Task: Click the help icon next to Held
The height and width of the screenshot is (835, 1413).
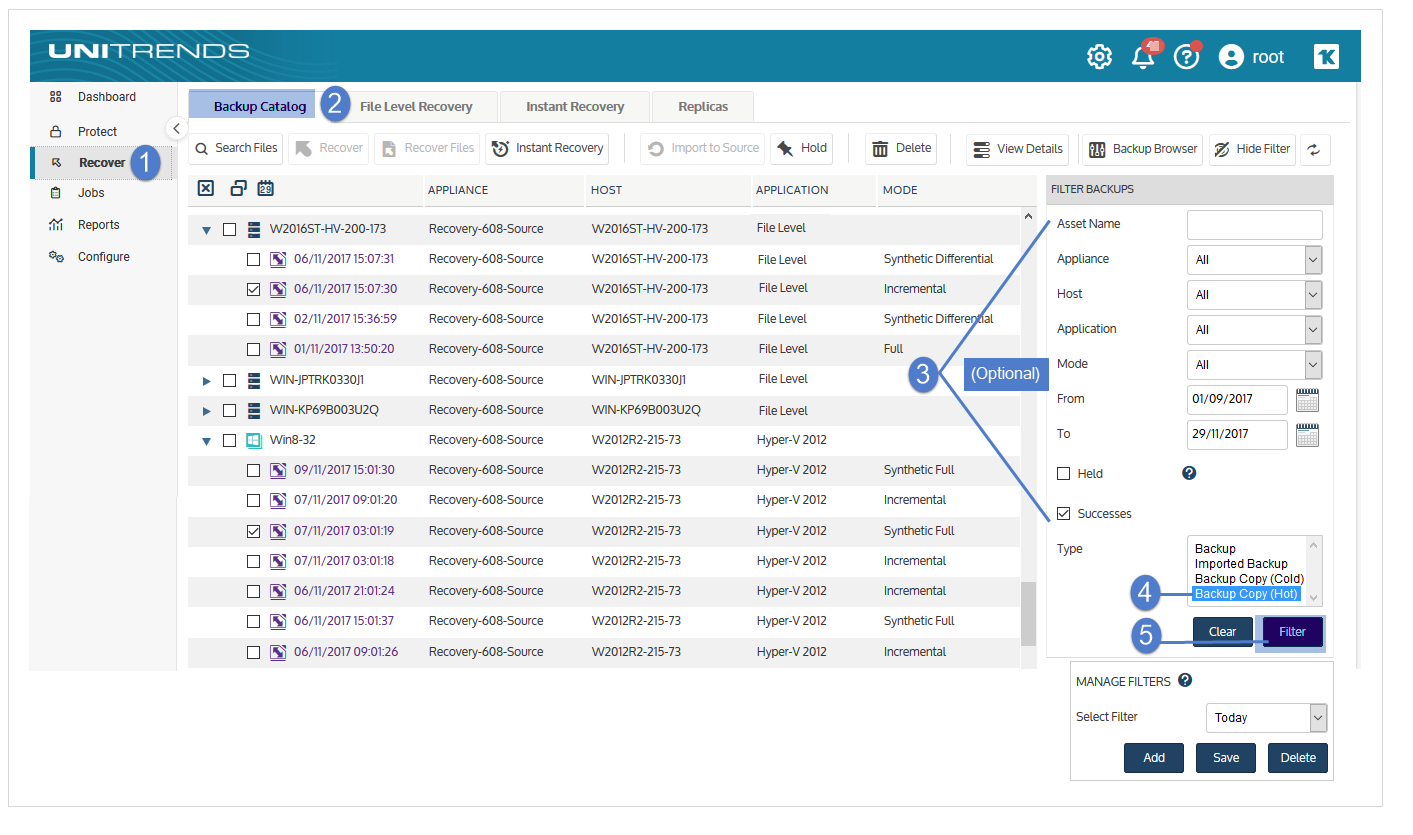Action: (x=1189, y=473)
